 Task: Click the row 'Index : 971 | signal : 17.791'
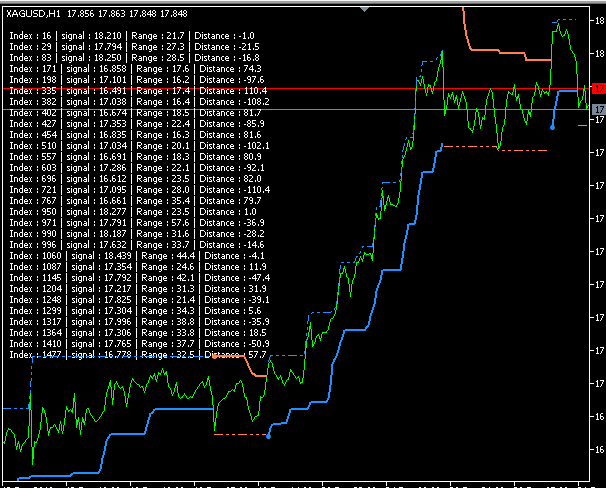pyautogui.click(x=137, y=223)
